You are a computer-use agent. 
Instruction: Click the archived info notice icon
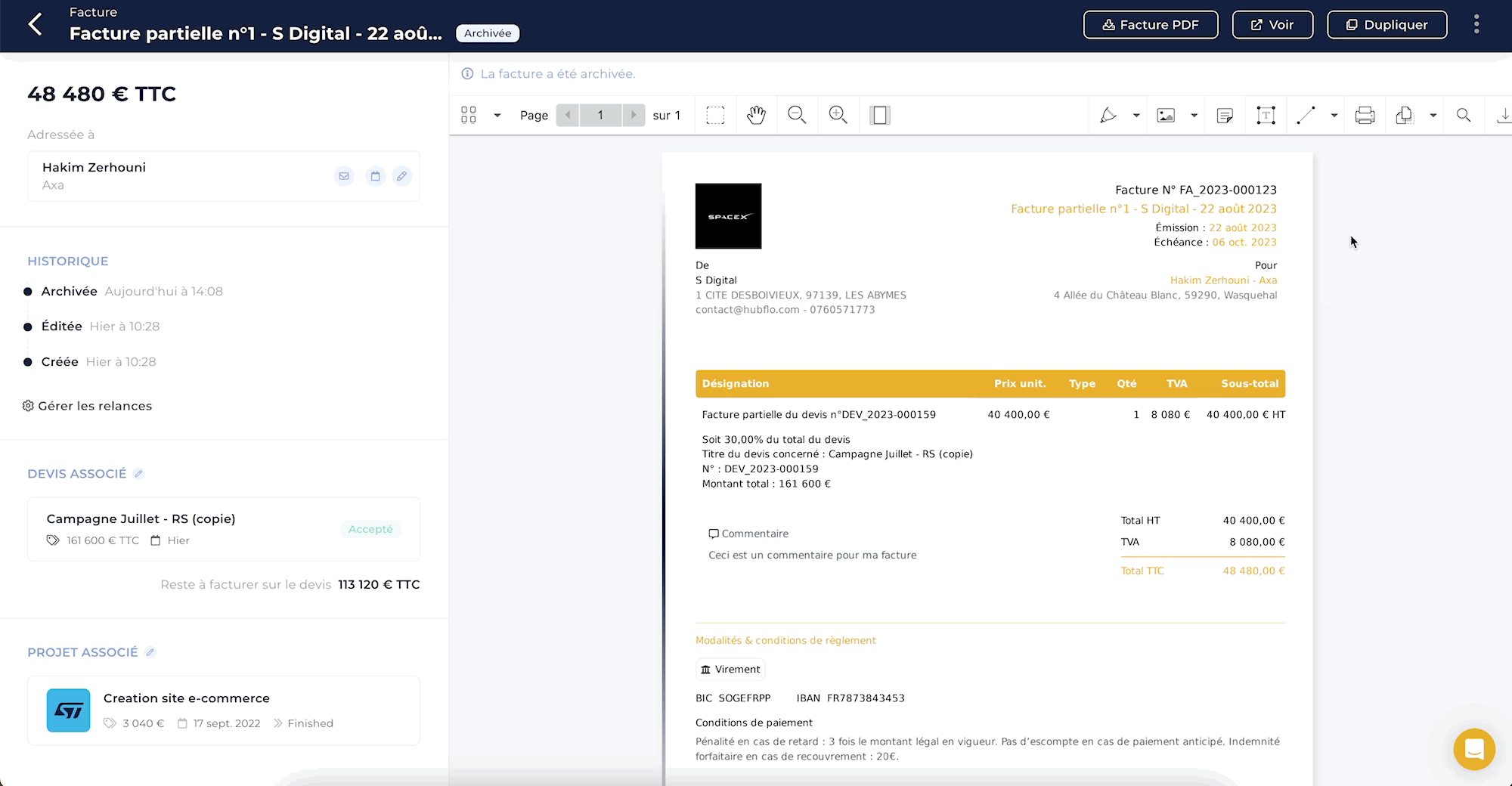pos(467,73)
